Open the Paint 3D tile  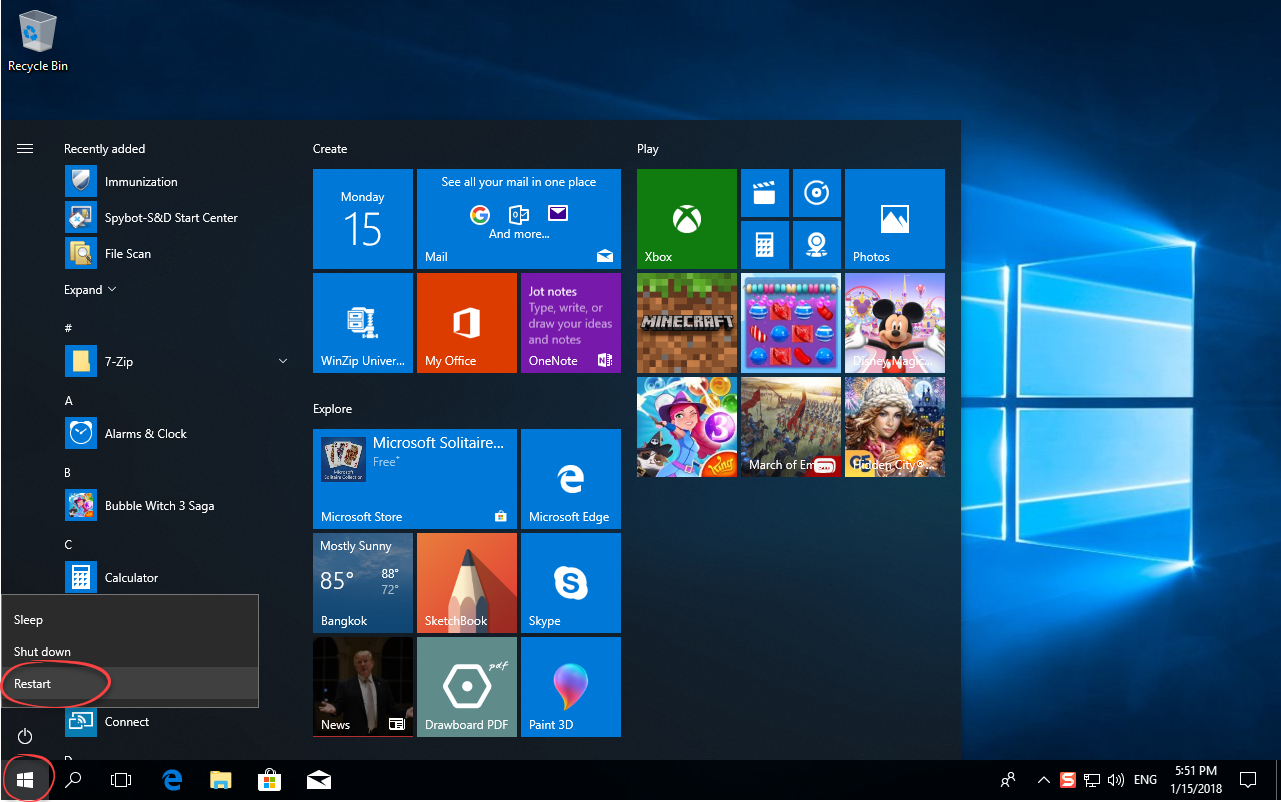click(x=571, y=687)
